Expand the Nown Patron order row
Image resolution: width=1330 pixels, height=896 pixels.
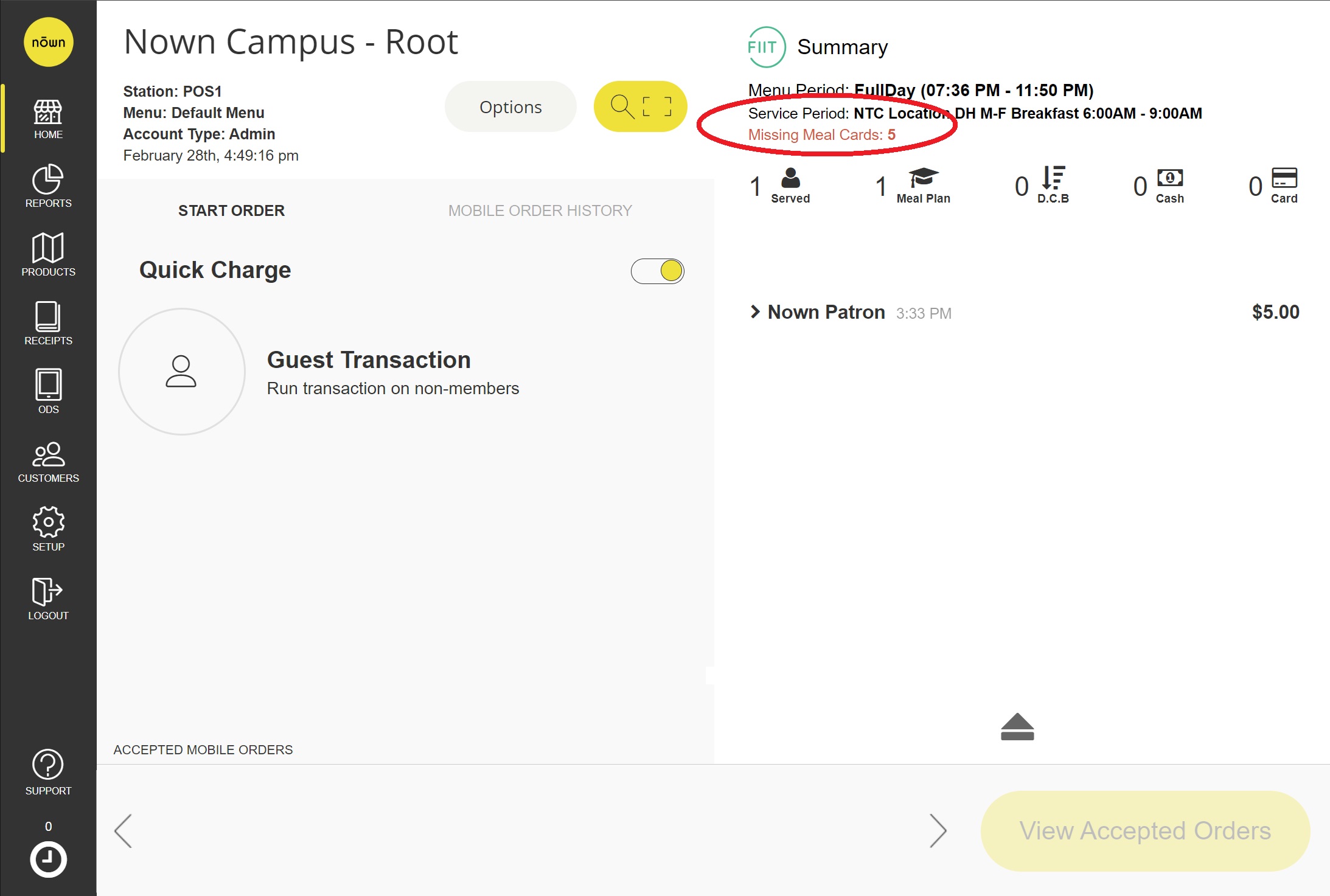point(756,311)
